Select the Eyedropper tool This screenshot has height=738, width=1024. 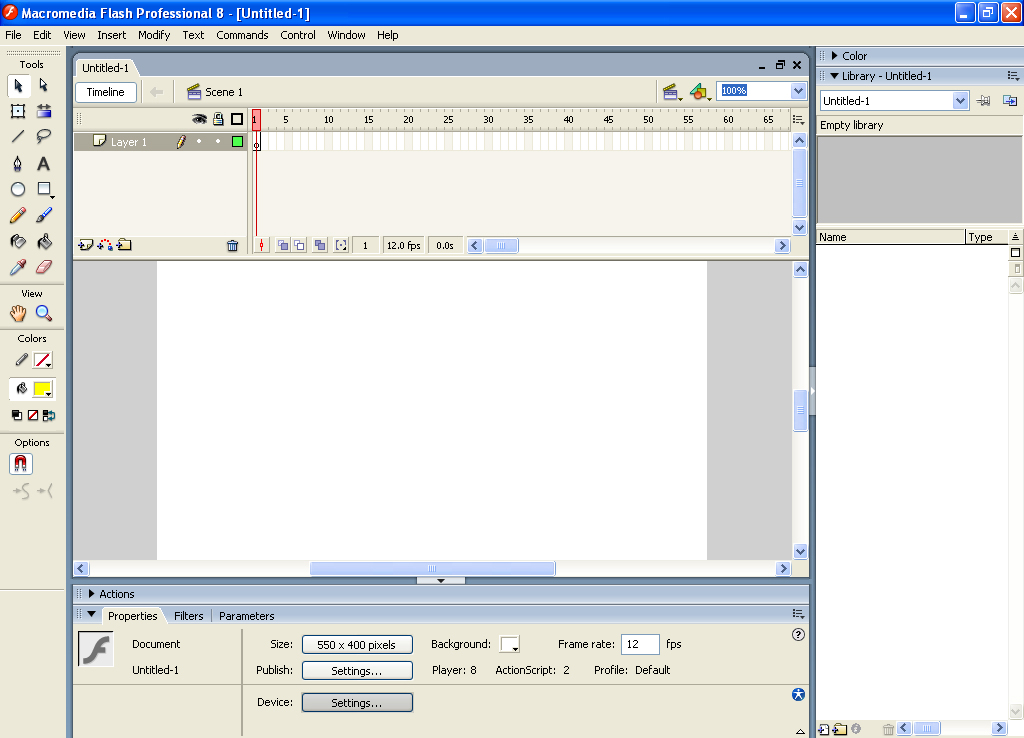18,267
